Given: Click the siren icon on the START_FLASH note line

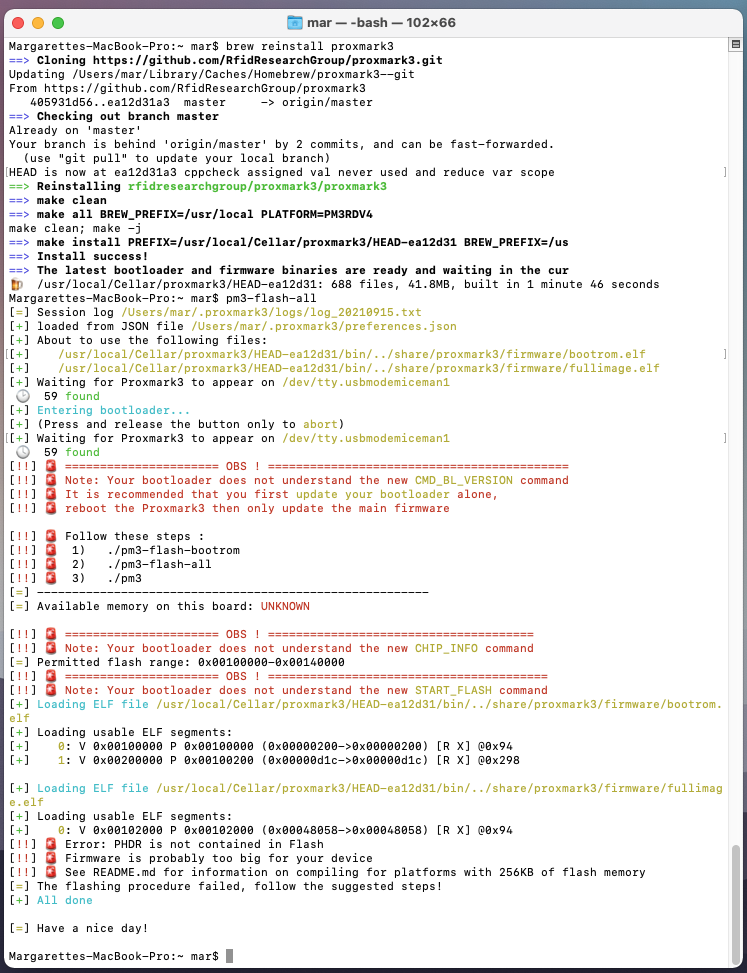Looking at the screenshot, I should [51, 690].
